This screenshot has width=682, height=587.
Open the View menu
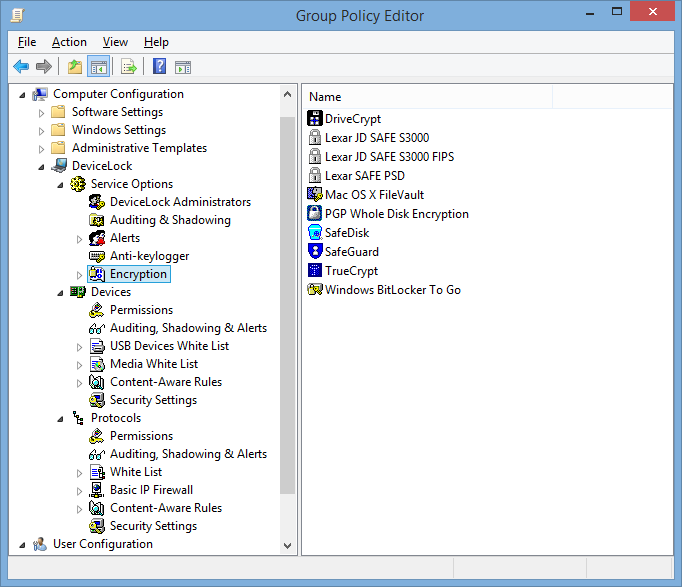(x=115, y=42)
